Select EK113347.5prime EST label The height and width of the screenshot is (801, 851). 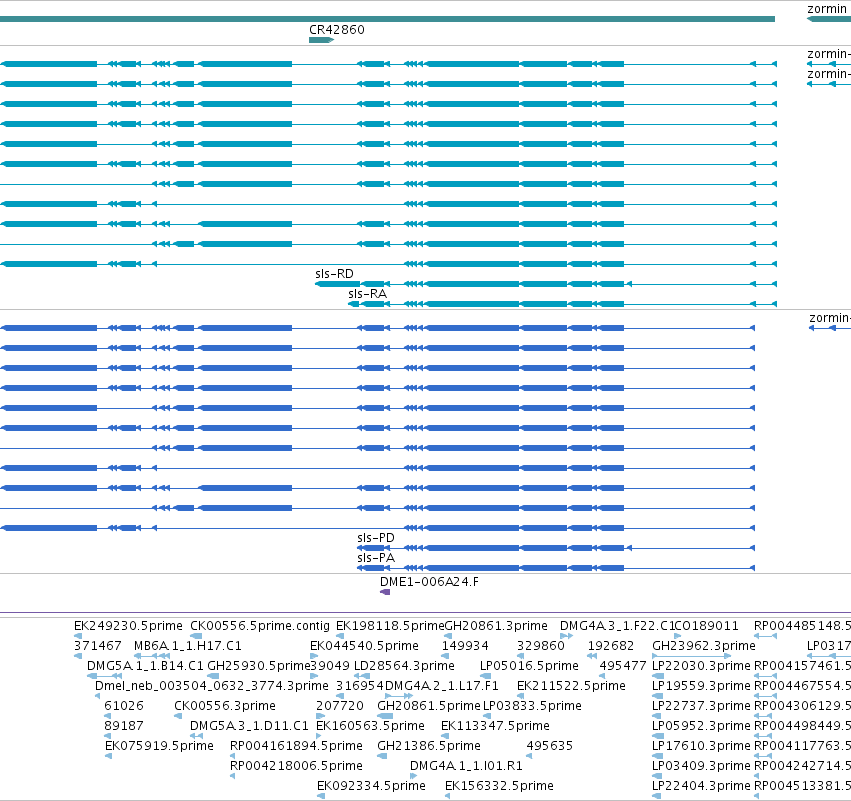[495, 726]
